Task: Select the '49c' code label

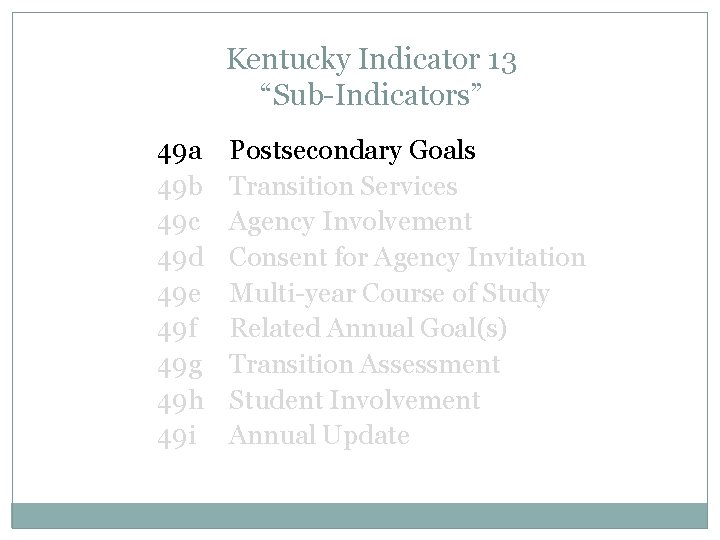Action: point(180,222)
